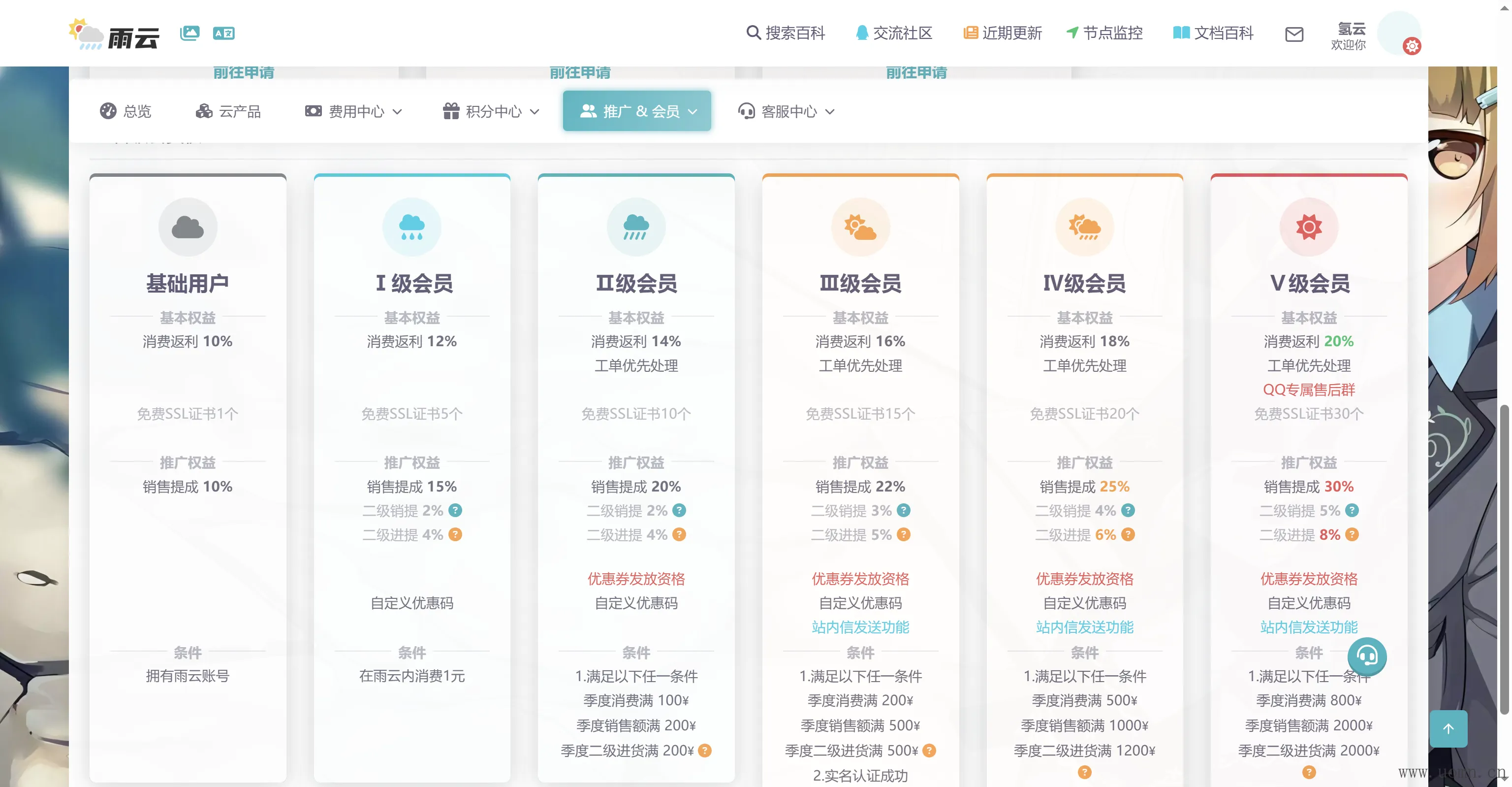Click the blue help icon beside 二级销提 2% in I级会员

(x=455, y=510)
